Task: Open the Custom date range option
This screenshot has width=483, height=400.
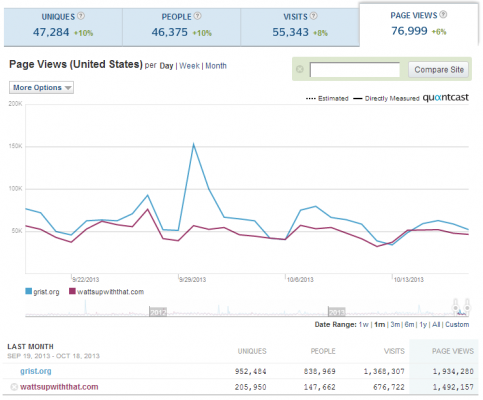Action: [457, 325]
